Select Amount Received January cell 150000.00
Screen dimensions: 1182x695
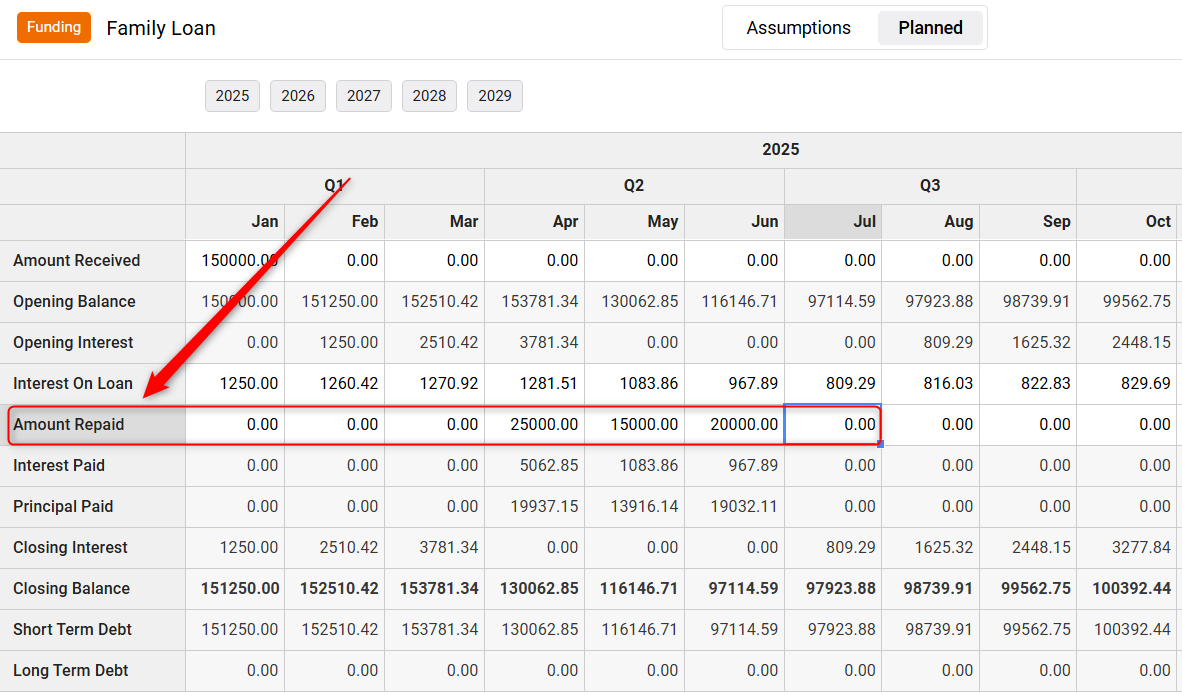coord(235,261)
